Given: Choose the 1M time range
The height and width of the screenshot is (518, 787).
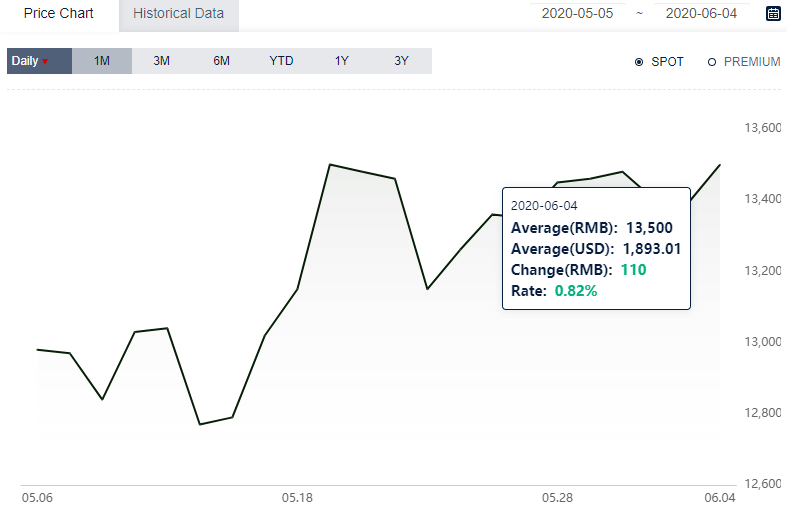Looking at the screenshot, I should point(102,61).
